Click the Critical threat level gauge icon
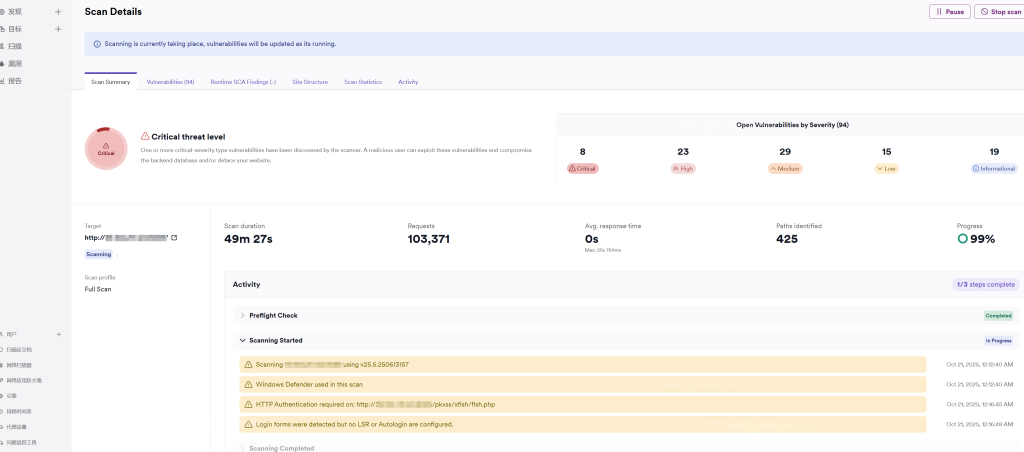 (x=105, y=149)
